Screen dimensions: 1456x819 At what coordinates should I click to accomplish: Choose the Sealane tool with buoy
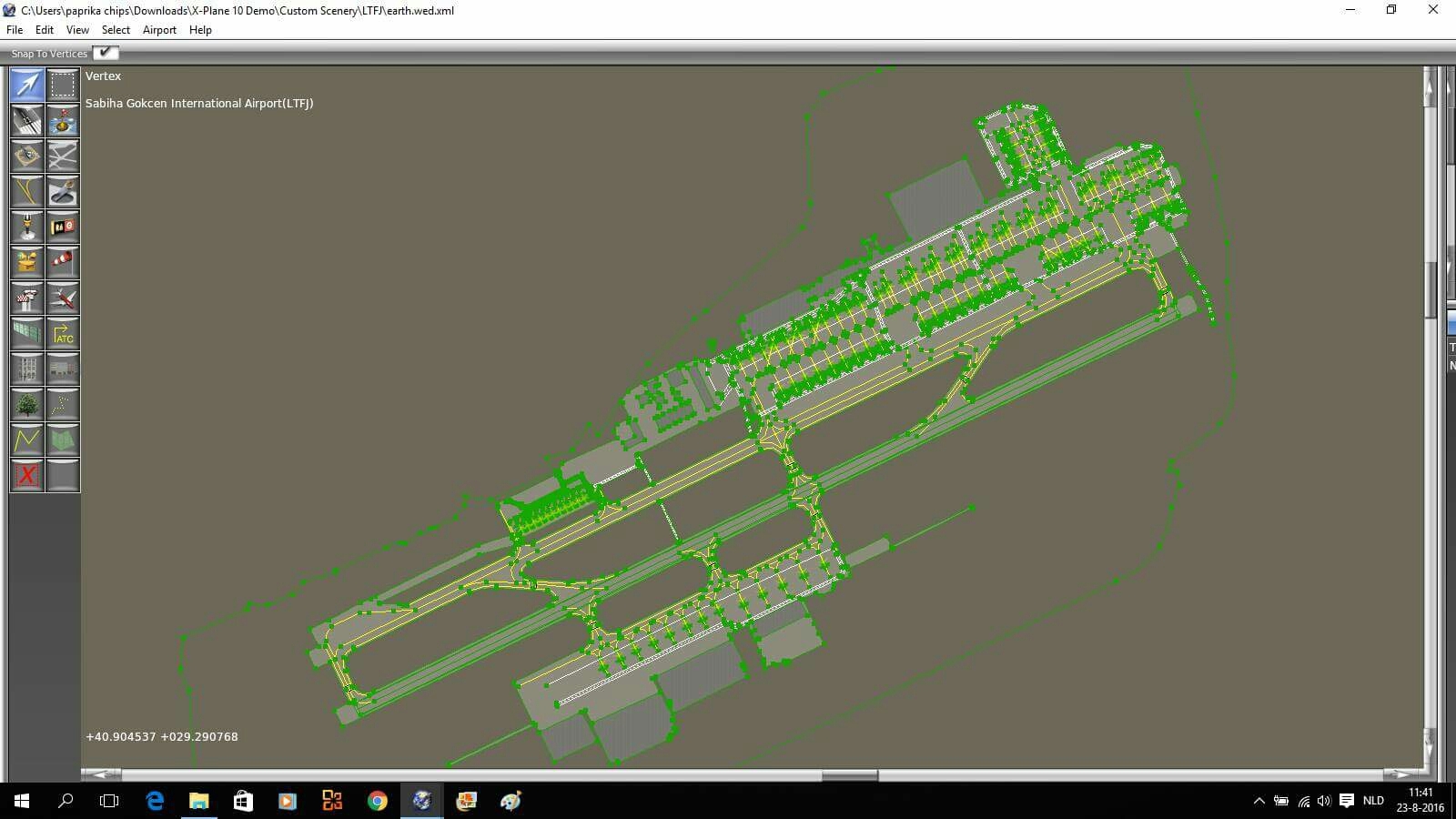point(63,120)
